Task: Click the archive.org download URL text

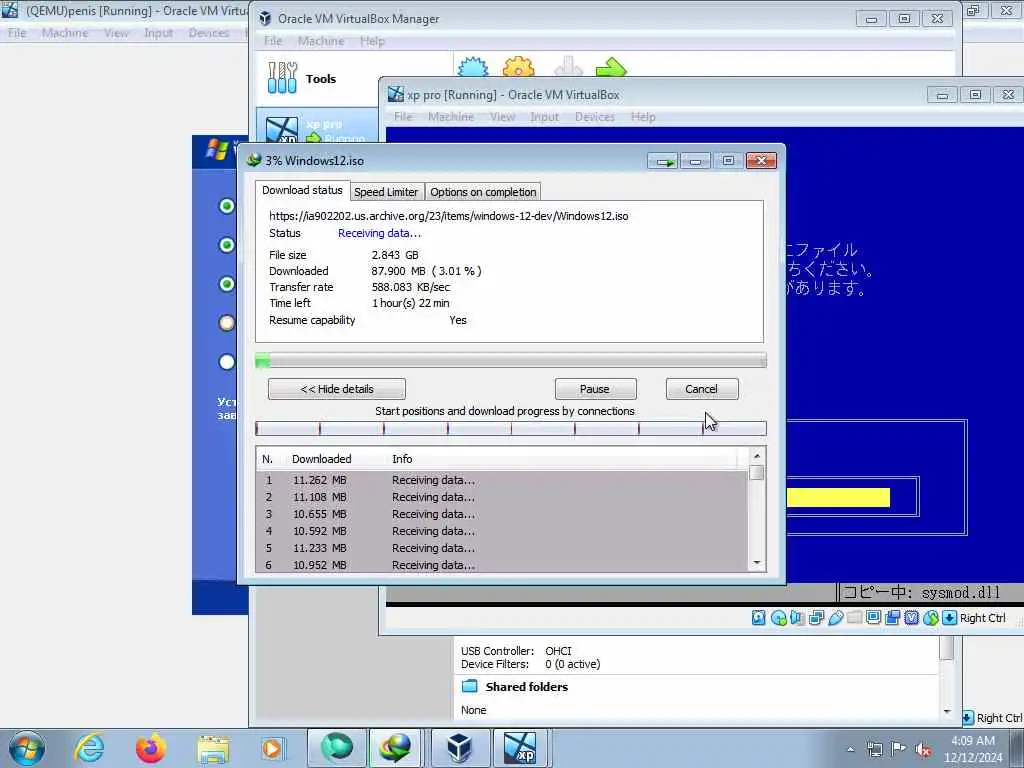Action: point(449,216)
